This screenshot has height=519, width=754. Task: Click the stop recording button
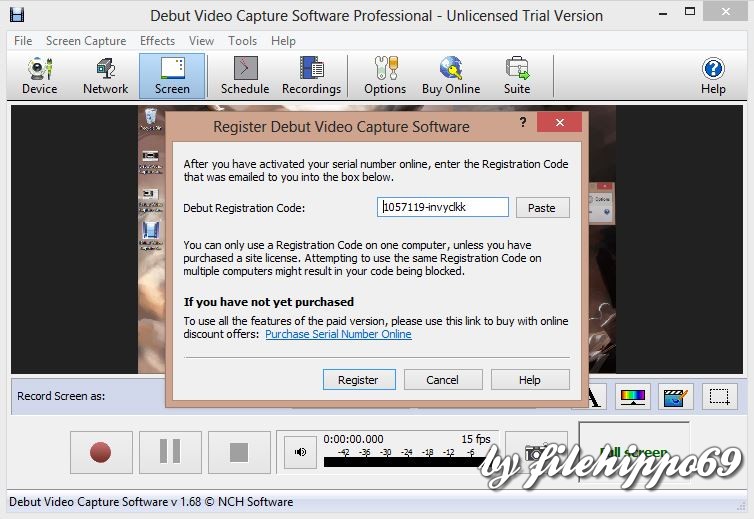239,452
